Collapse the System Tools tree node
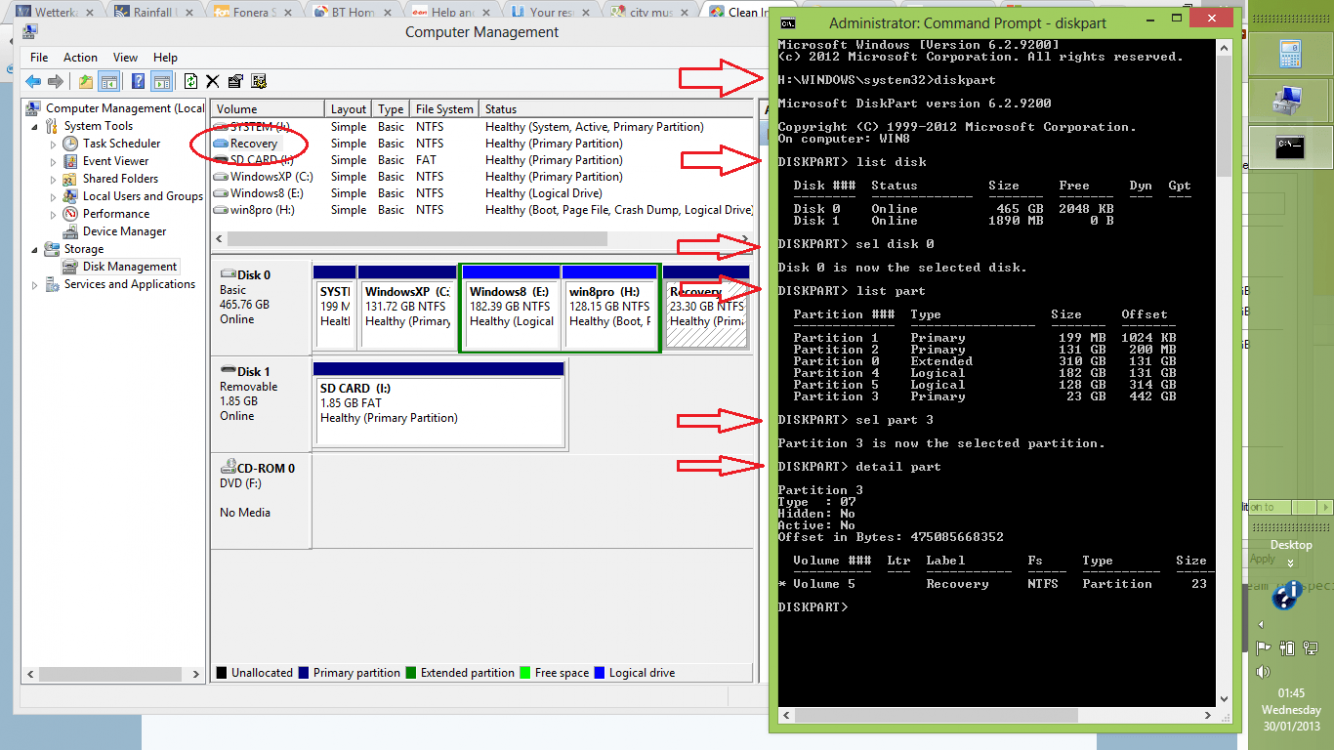 pyautogui.click(x=36, y=126)
